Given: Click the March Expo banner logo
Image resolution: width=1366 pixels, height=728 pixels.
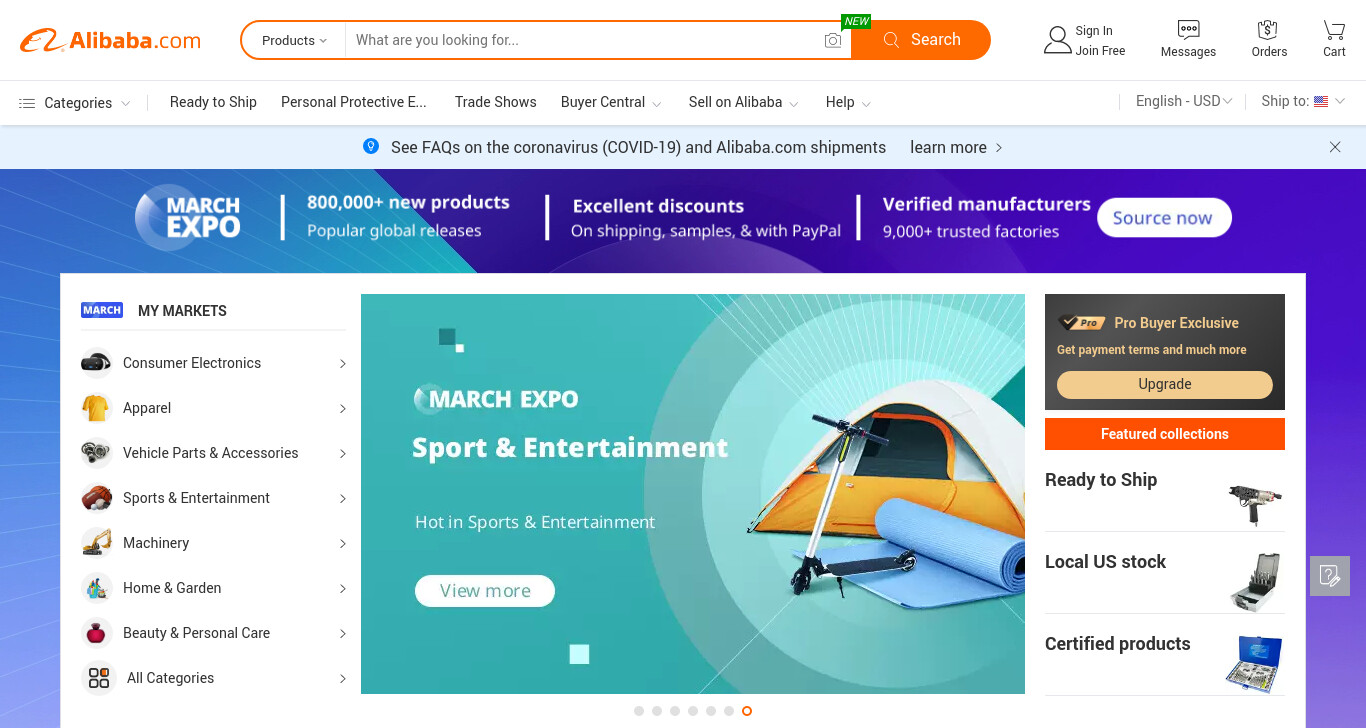Looking at the screenshot, I should pos(188,217).
